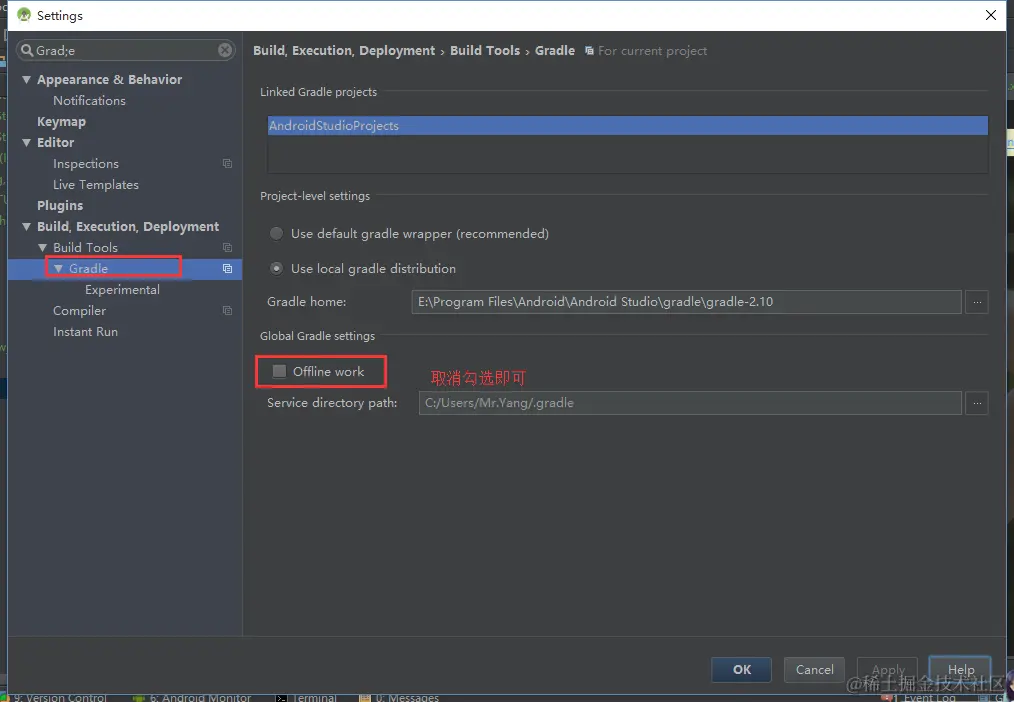
Task: Click 'Build, Execution, Deployment' breadcrumb
Action: (x=344, y=50)
